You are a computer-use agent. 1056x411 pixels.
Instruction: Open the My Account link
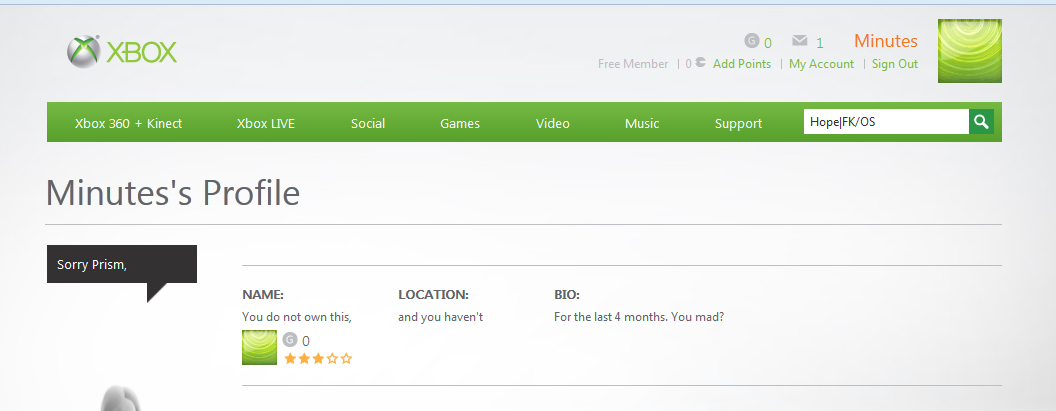click(821, 64)
